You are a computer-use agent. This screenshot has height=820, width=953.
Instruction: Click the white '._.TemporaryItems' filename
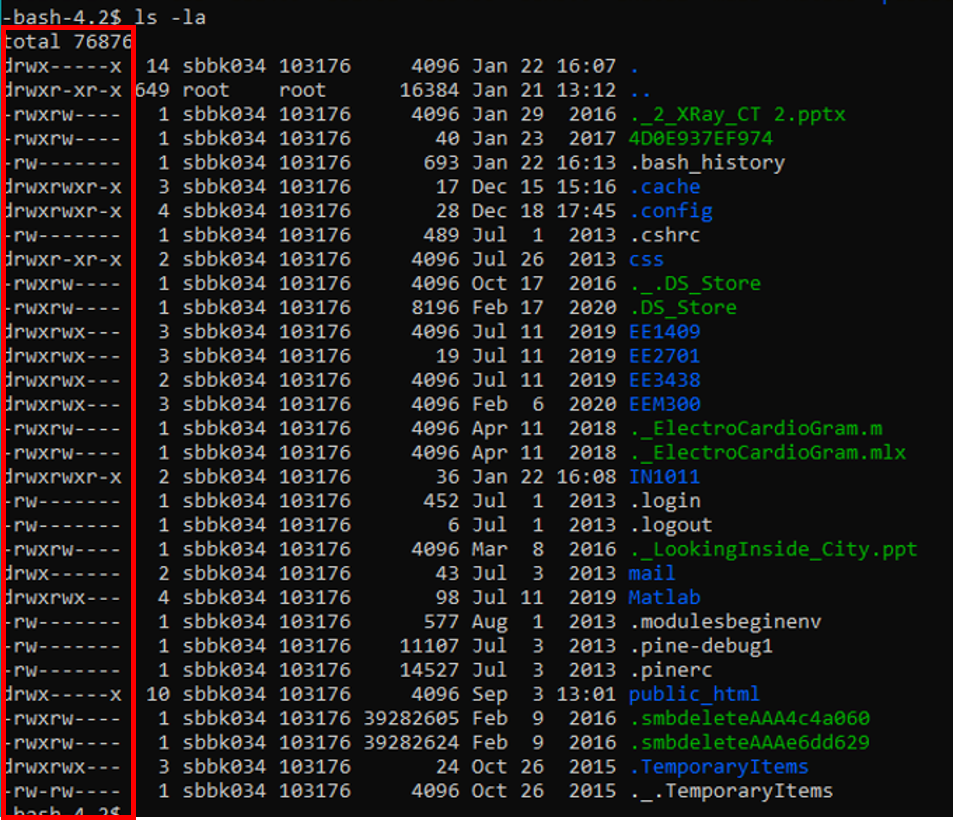tap(731, 791)
